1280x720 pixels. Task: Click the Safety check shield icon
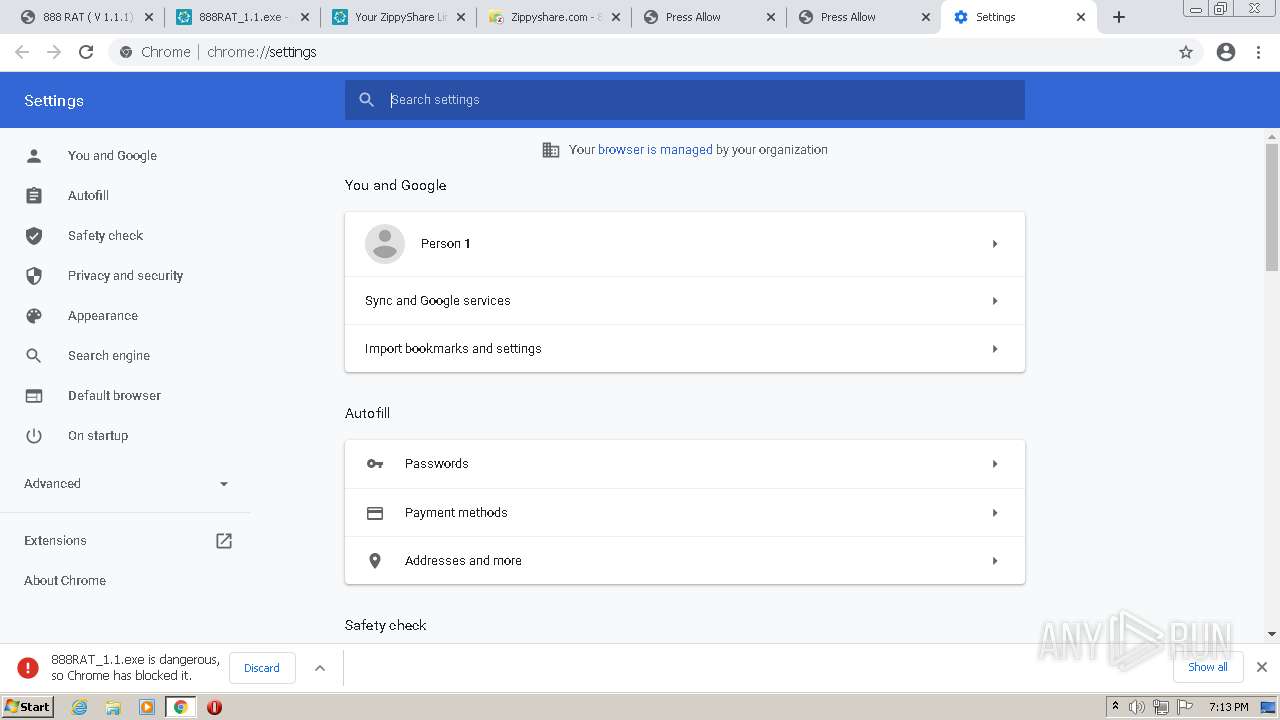(34, 235)
